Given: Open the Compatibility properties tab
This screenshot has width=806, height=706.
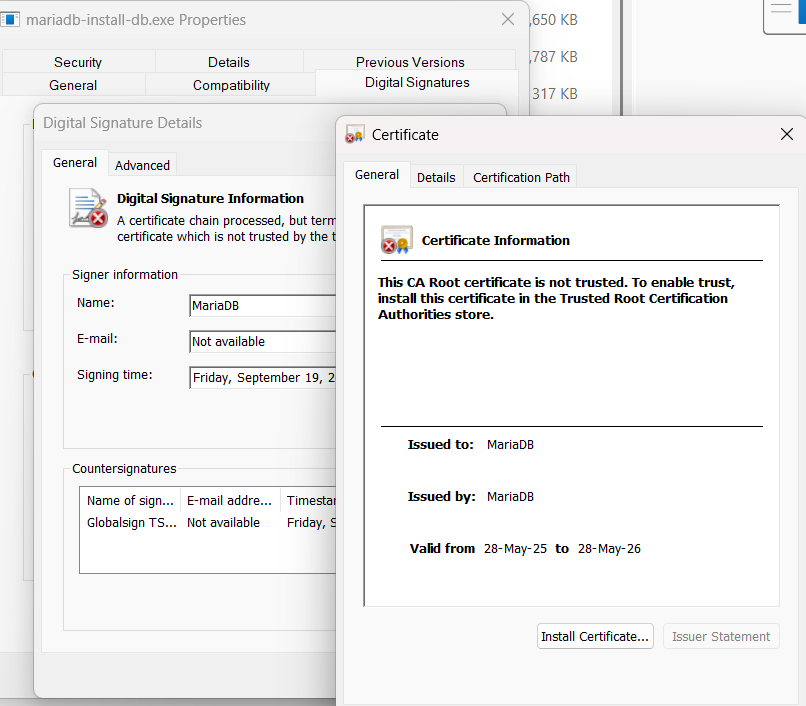Looking at the screenshot, I should (x=231, y=86).
